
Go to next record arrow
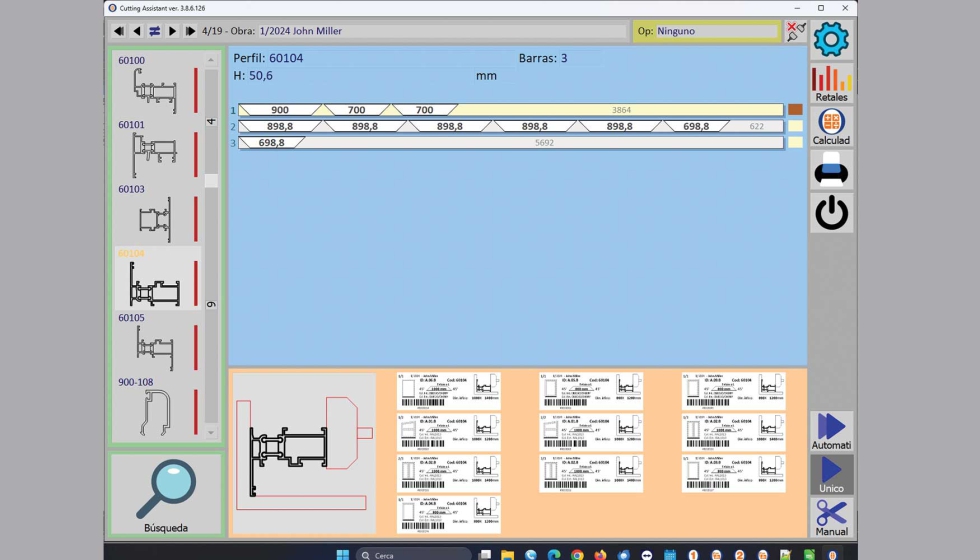[173, 31]
